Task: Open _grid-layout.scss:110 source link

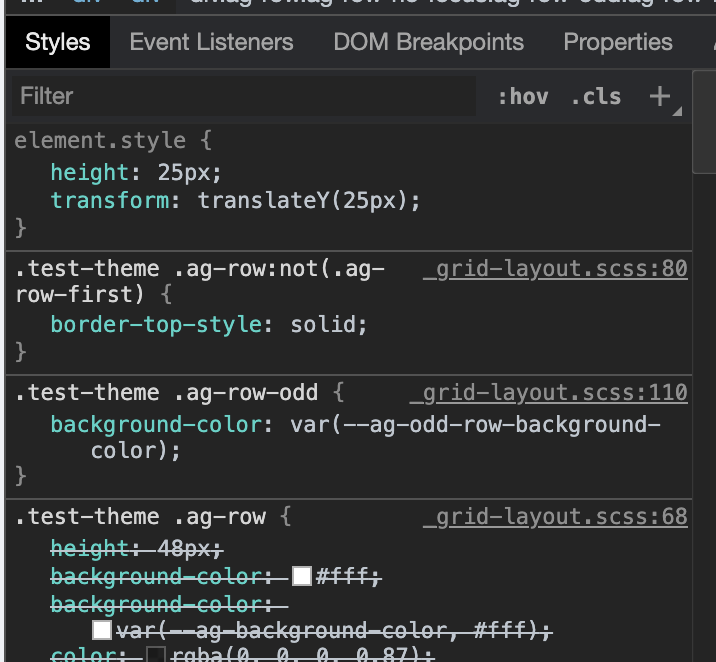Action: 549,393
